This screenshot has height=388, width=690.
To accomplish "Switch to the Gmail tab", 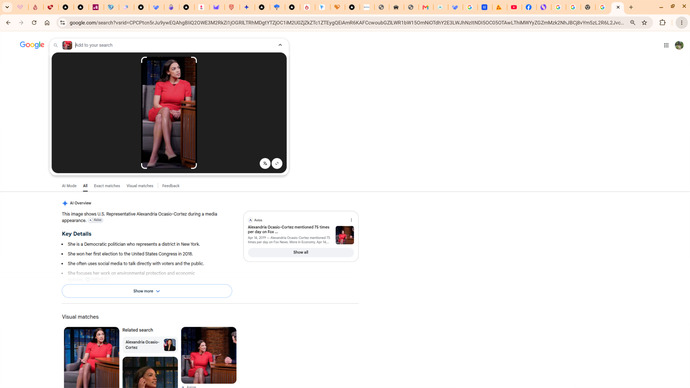I will 426,7.
